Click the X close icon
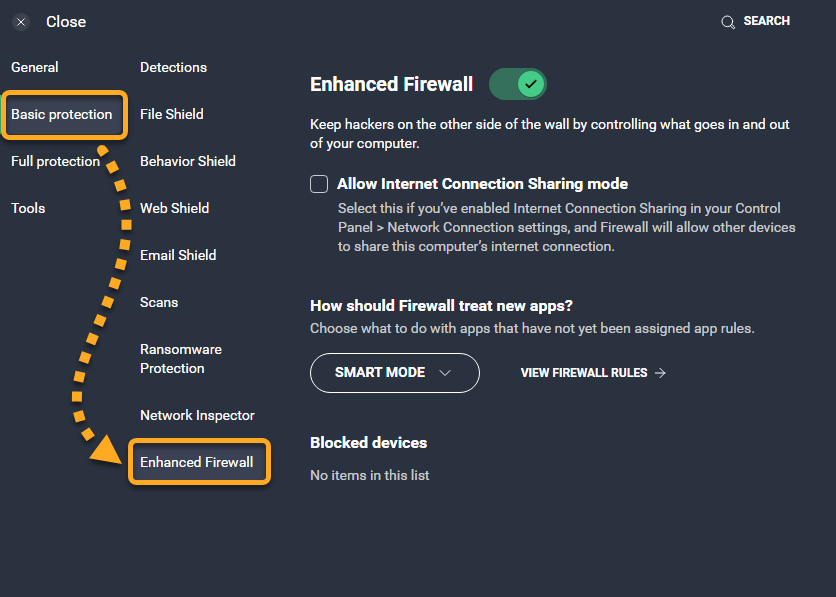The height and width of the screenshot is (597, 836). click(x=21, y=22)
